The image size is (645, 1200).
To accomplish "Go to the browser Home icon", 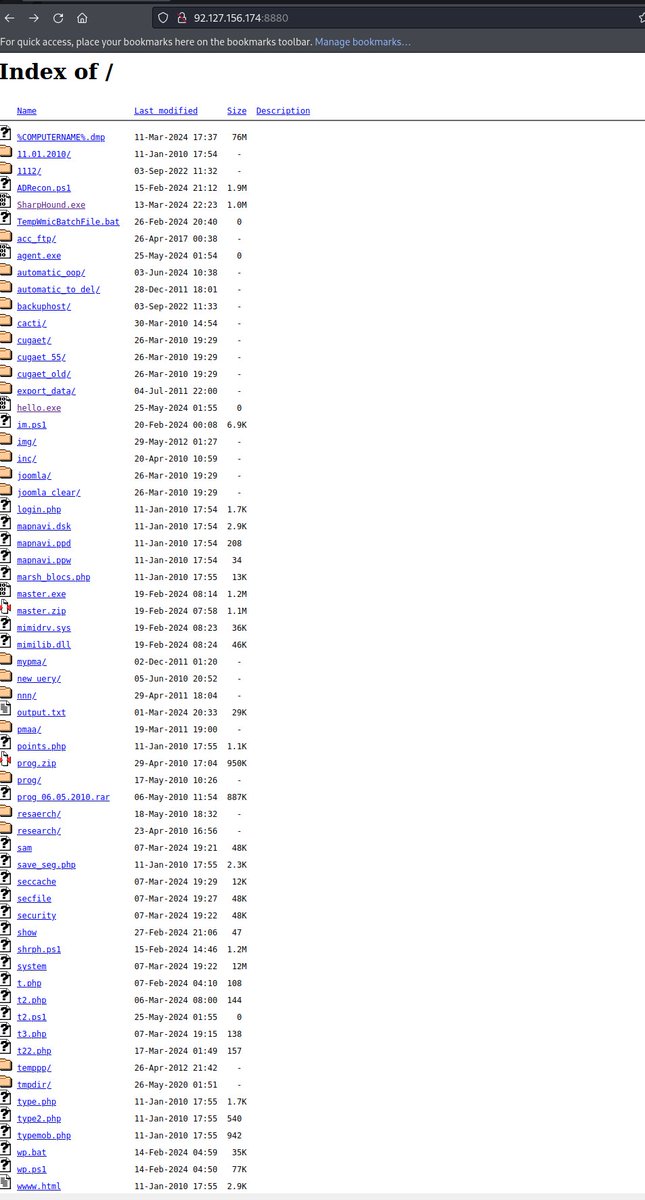I will click(82, 17).
